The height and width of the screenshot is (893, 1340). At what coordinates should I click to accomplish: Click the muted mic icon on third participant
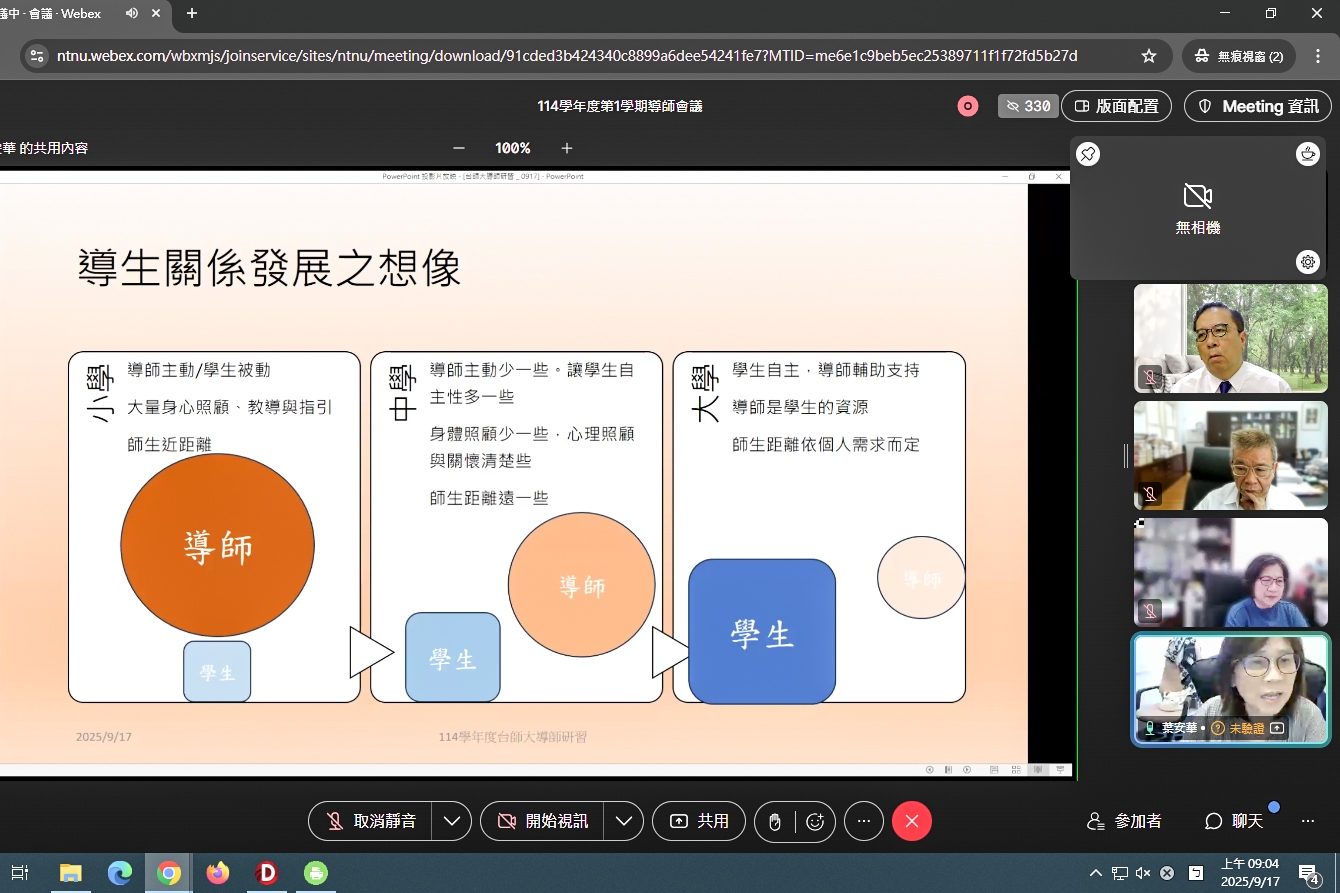[1150, 611]
